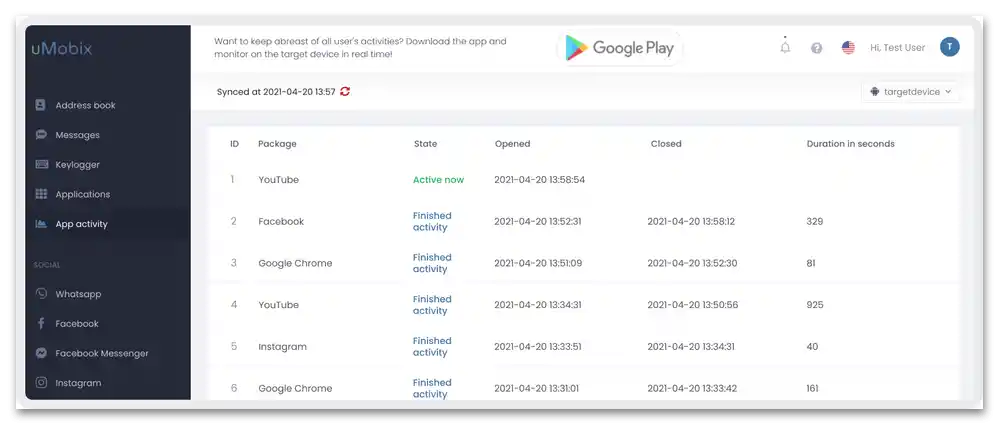Click opened time 2021-04-20 13:51:09
The height and width of the screenshot is (425, 999).
538,263
